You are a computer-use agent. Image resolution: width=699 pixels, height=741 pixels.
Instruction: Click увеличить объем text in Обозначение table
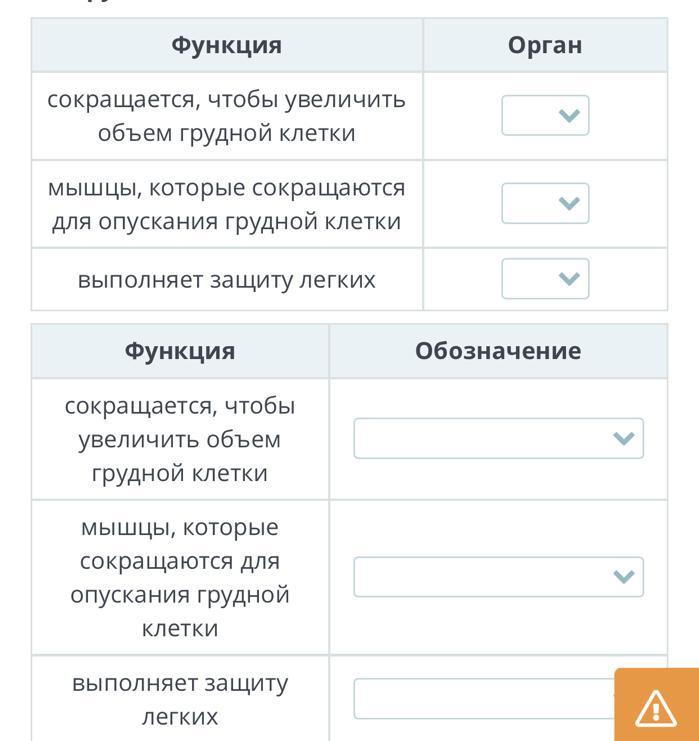(180, 439)
